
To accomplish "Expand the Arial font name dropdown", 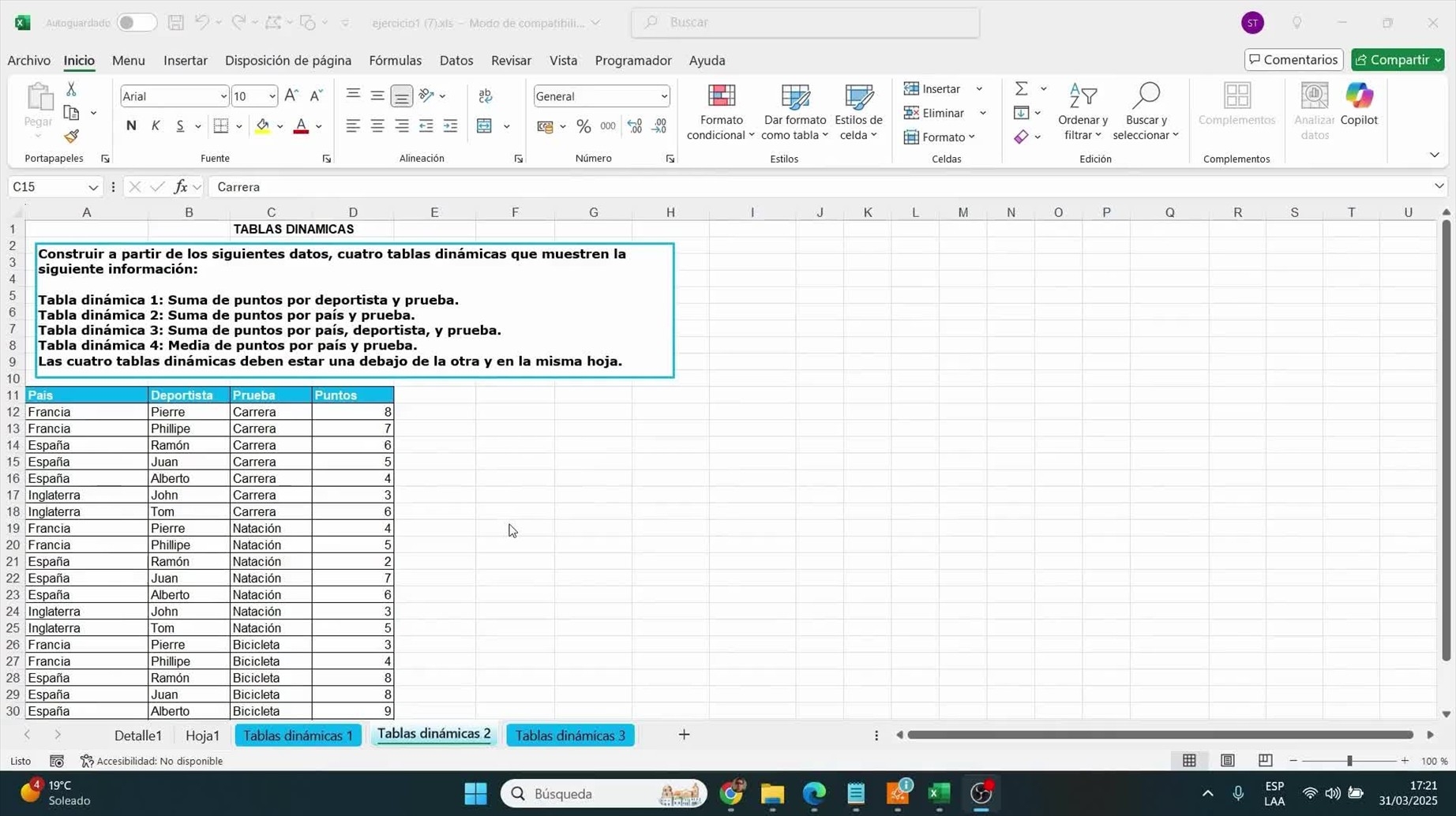I will (x=223, y=96).
